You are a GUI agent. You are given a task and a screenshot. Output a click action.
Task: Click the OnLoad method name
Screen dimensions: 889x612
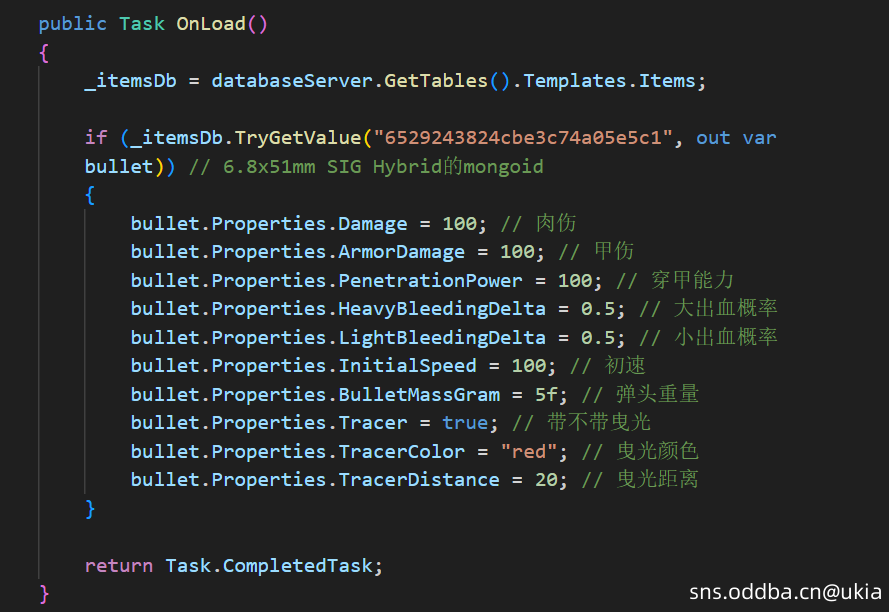tap(211, 24)
